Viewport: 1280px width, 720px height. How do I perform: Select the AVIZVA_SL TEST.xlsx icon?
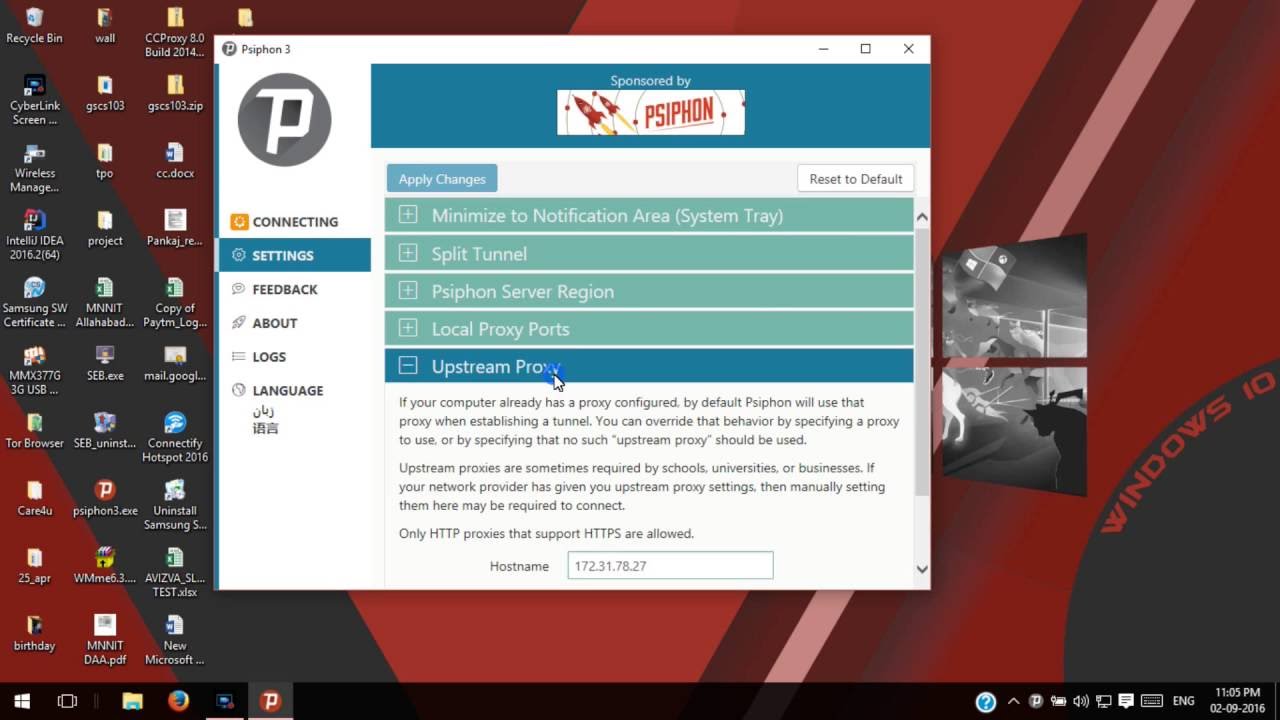pyautogui.click(x=175, y=572)
